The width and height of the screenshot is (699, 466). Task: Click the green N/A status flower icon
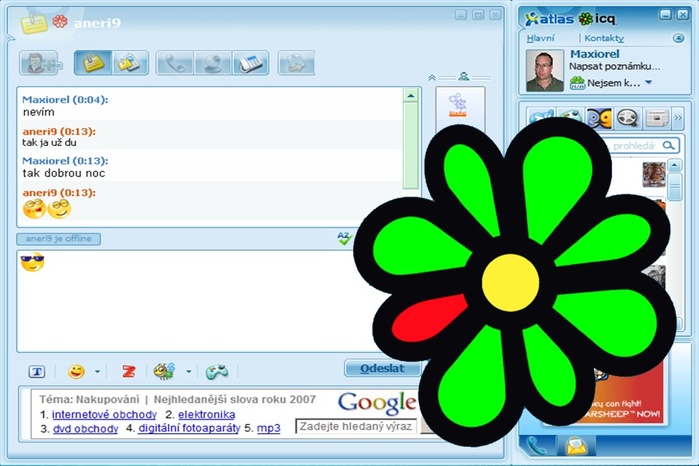[x=577, y=83]
